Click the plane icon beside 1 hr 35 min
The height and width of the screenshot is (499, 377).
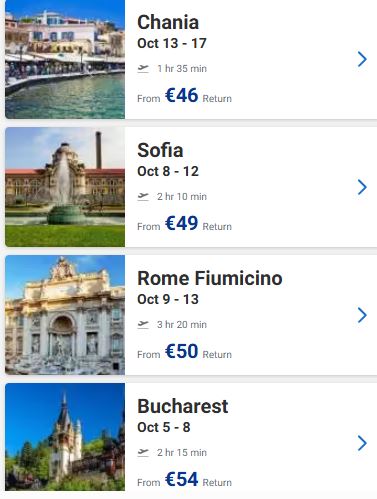pos(143,69)
